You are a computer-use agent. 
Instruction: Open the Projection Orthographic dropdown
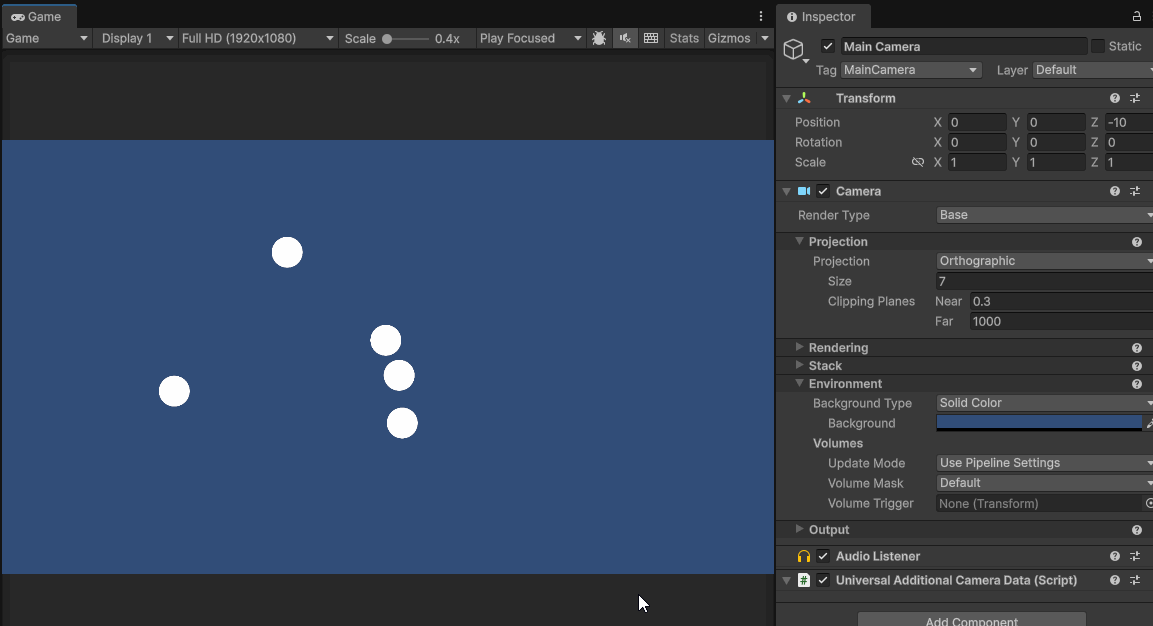coord(1045,261)
